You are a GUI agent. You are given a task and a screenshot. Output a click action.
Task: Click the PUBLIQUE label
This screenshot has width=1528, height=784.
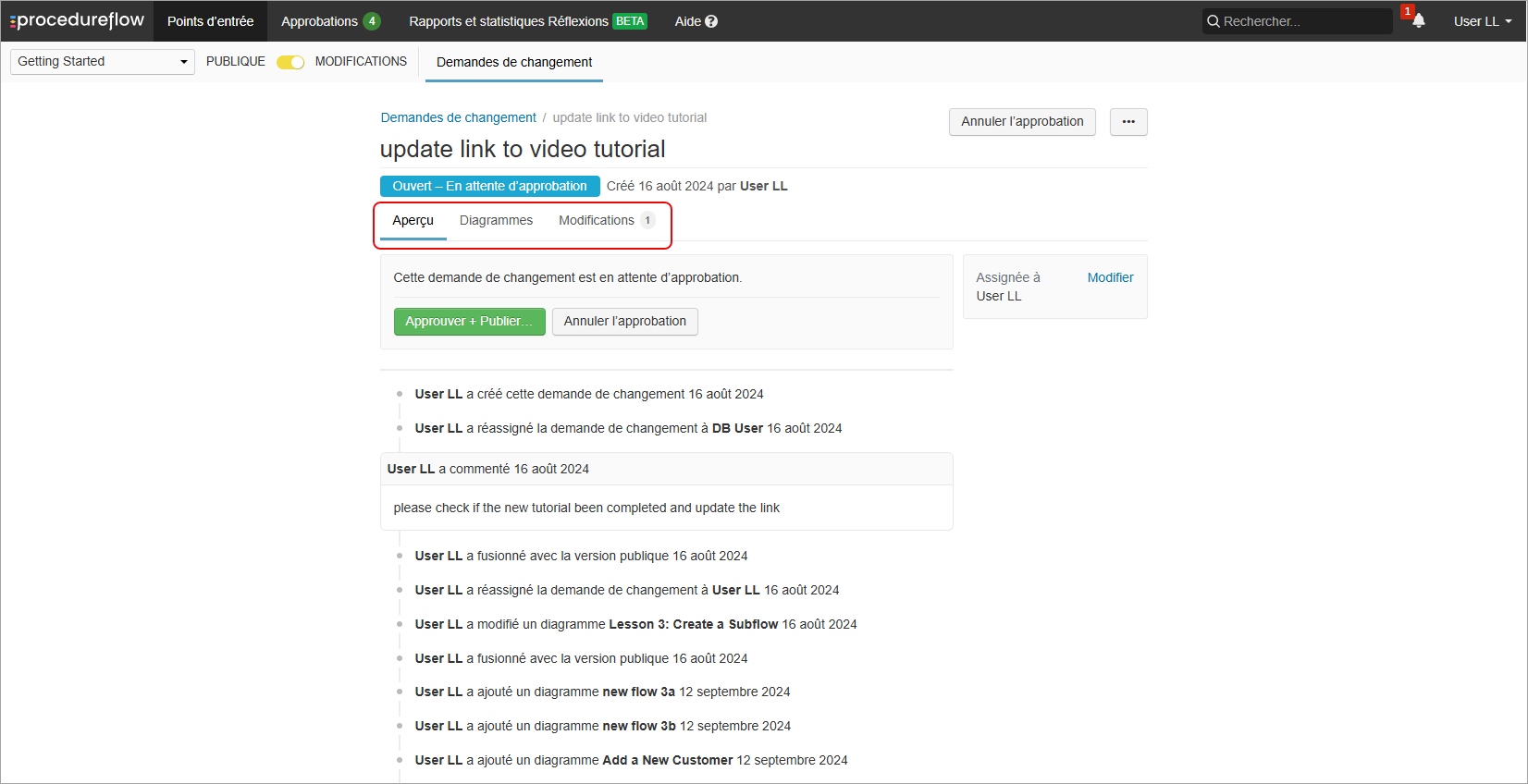236,61
